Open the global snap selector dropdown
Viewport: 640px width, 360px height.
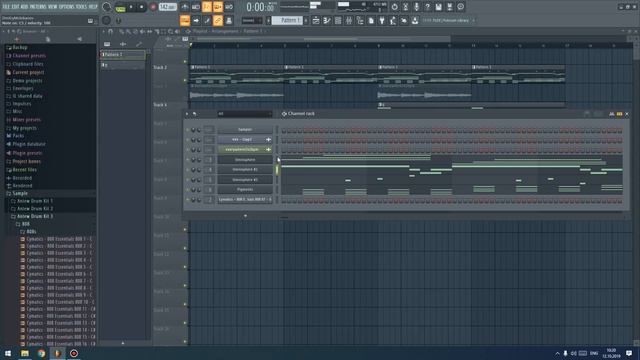(x=252, y=20)
